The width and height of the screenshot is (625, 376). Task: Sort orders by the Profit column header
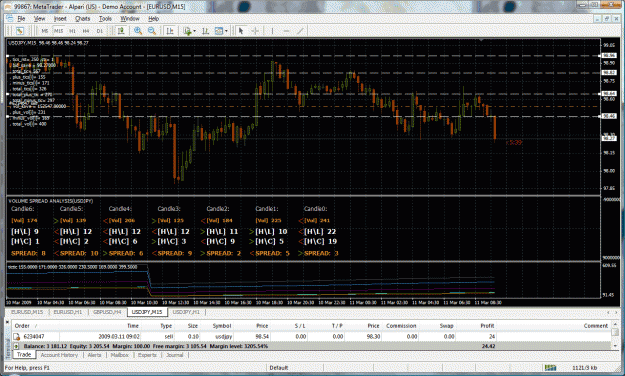[487, 326]
